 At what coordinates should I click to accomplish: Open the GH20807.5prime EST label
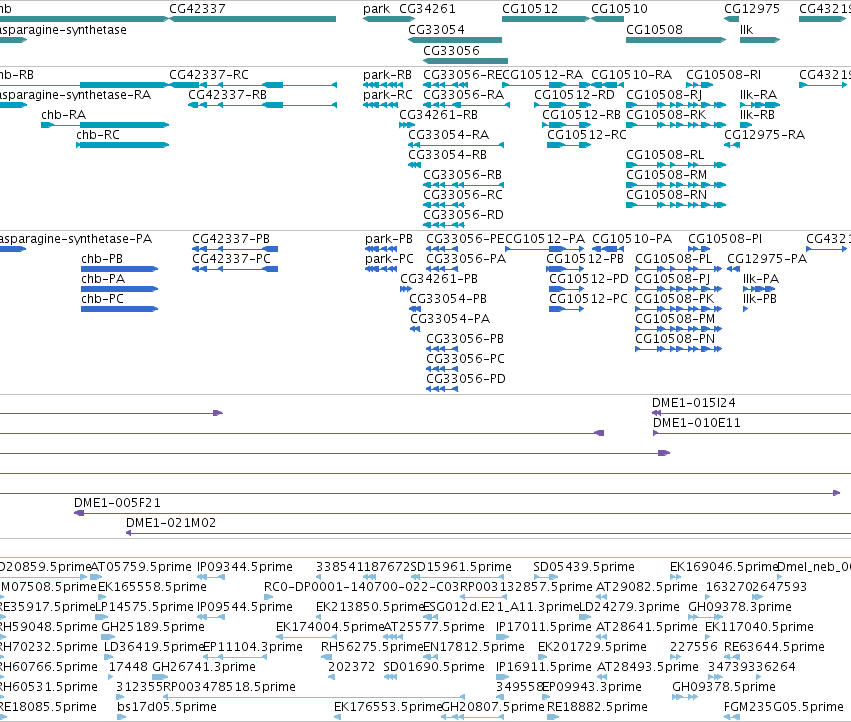pyautogui.click(x=493, y=707)
